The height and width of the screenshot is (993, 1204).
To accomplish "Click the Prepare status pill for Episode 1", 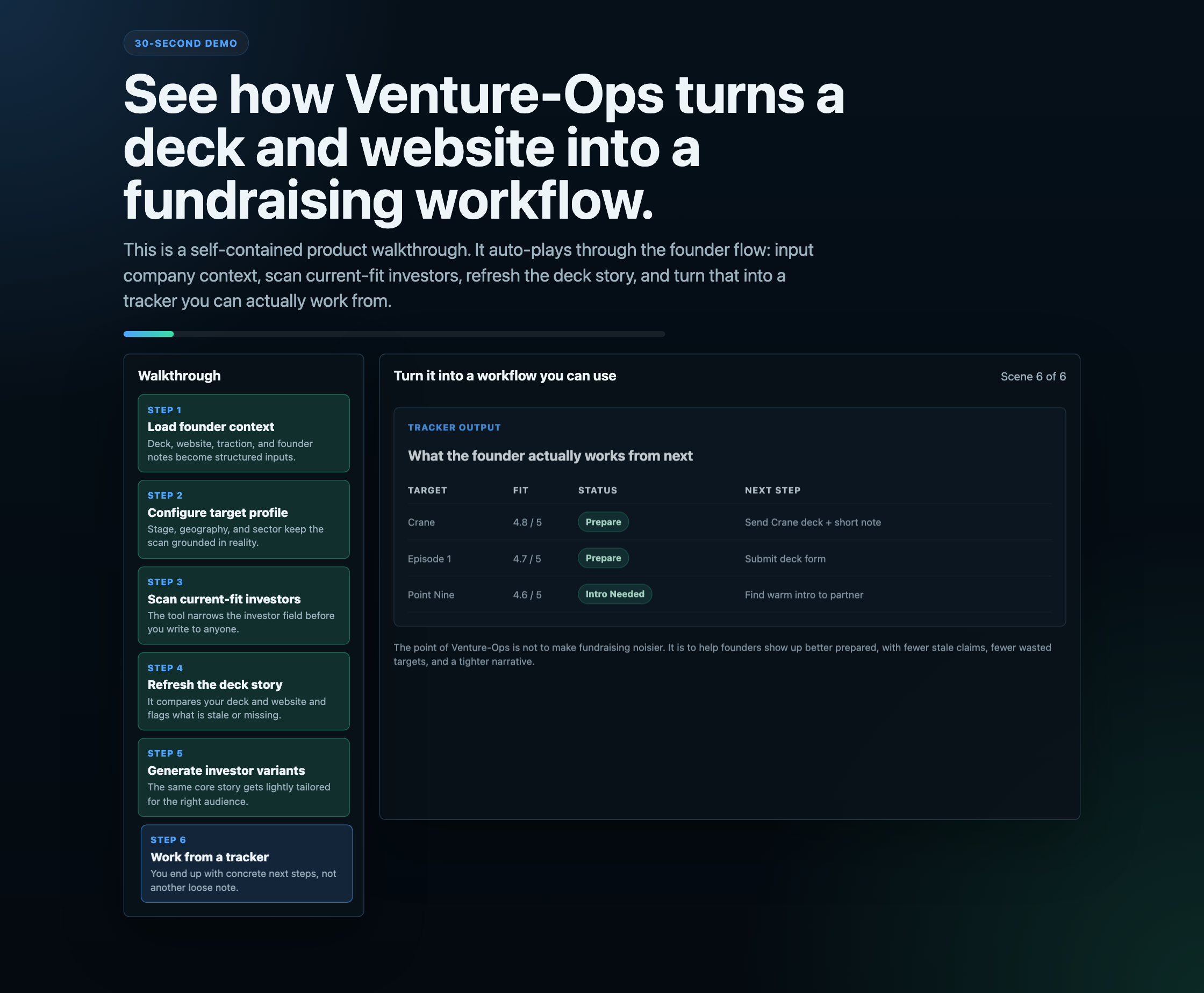I will pos(603,558).
